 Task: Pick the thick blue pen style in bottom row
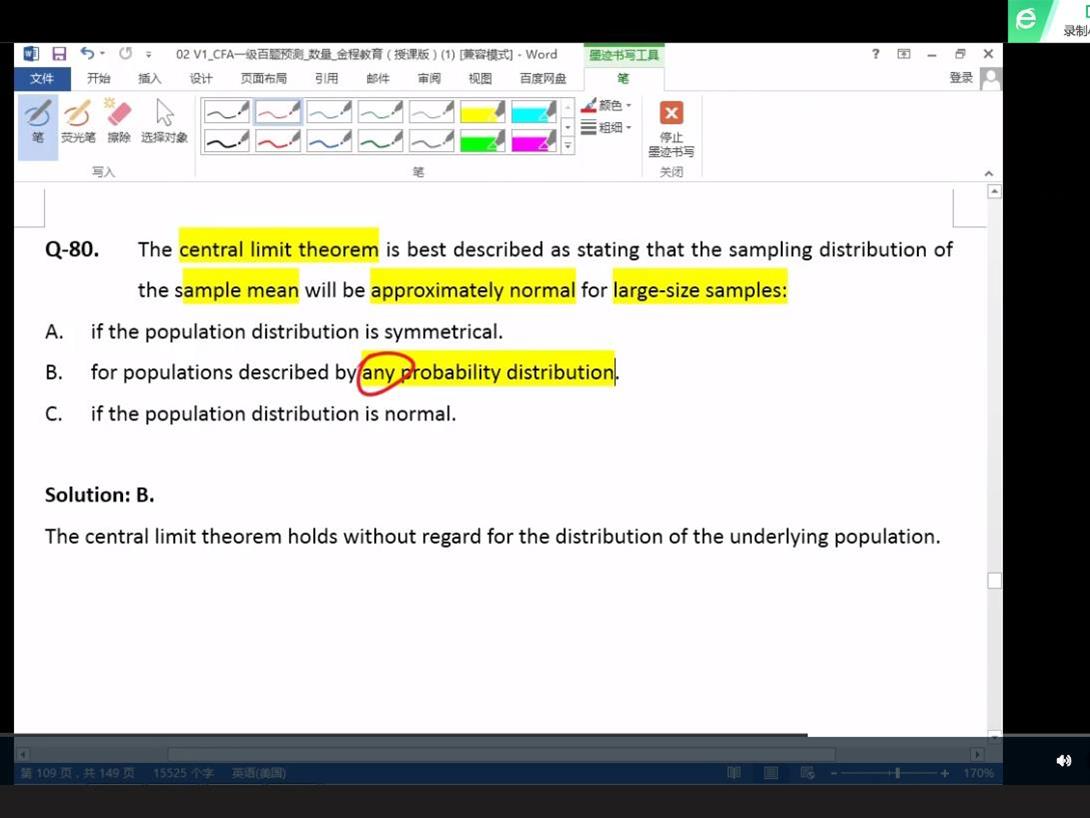(x=330, y=141)
